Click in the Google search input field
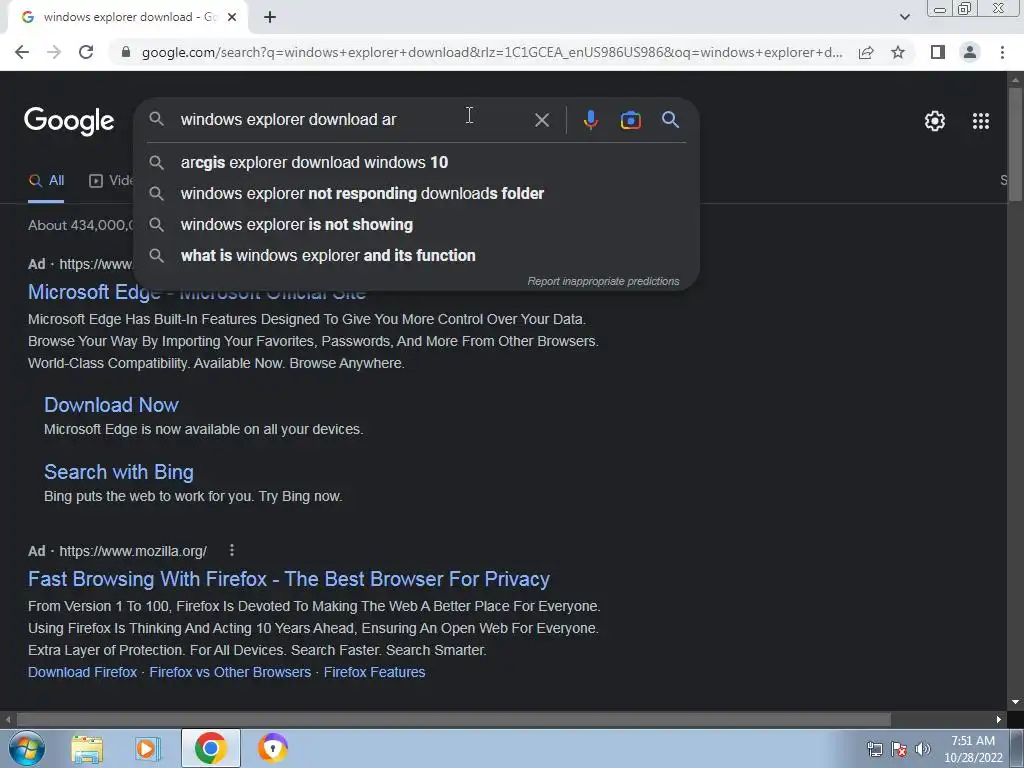This screenshot has width=1024, height=768. pos(353,120)
